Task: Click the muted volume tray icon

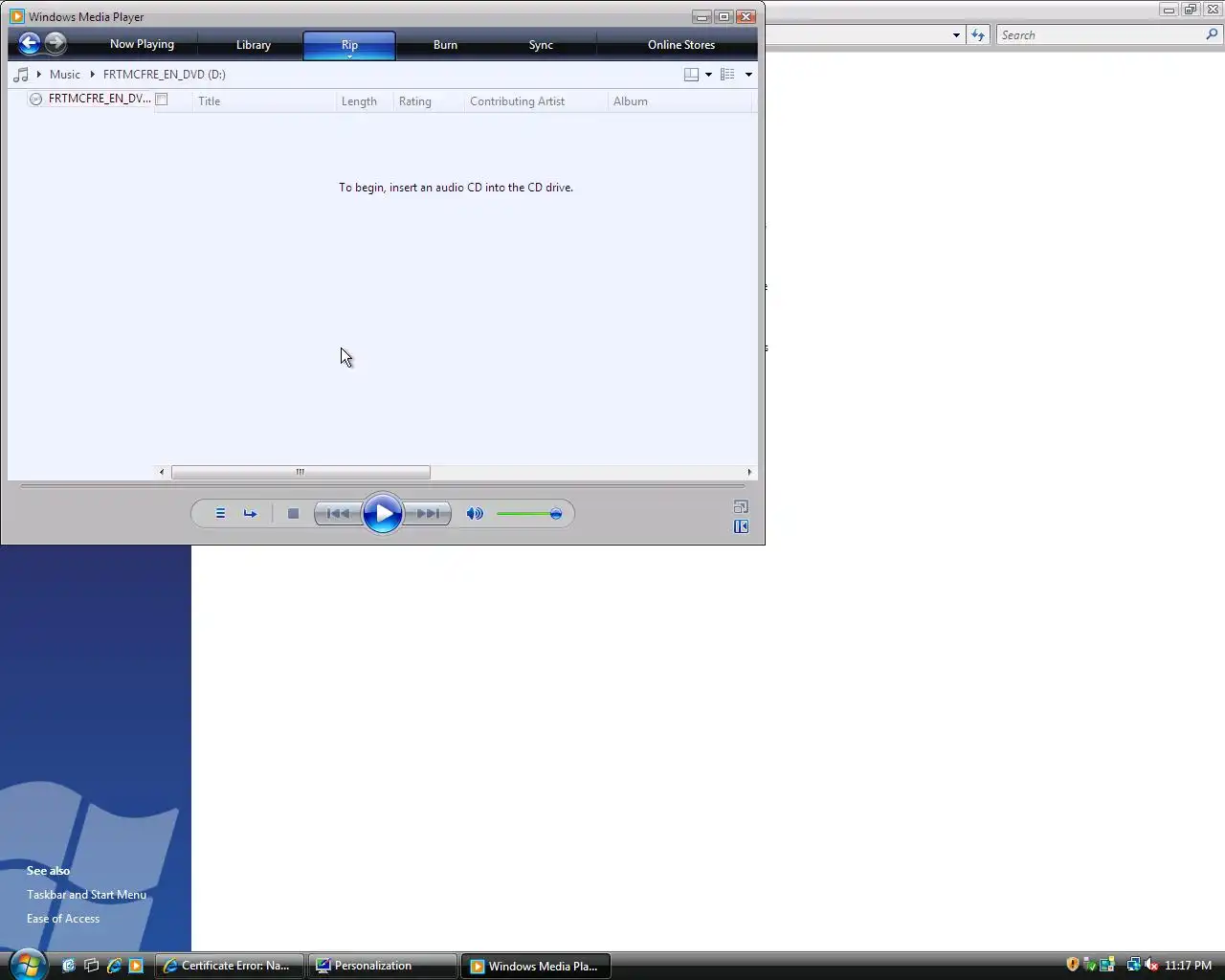Action: [1151, 965]
